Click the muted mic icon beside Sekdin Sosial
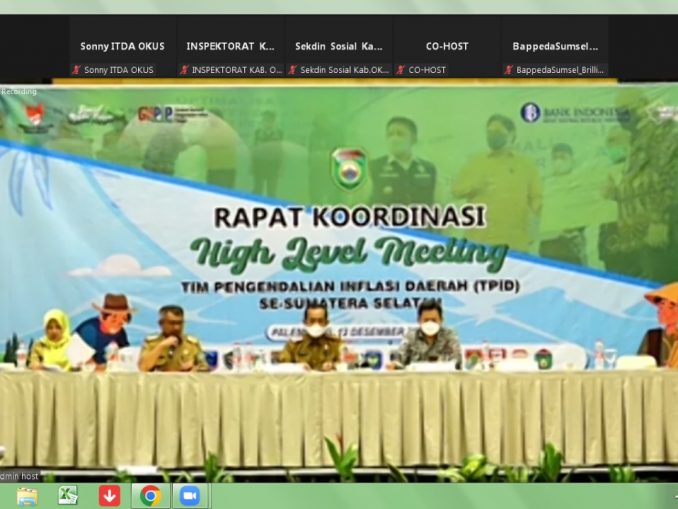678x509 pixels. click(x=292, y=70)
